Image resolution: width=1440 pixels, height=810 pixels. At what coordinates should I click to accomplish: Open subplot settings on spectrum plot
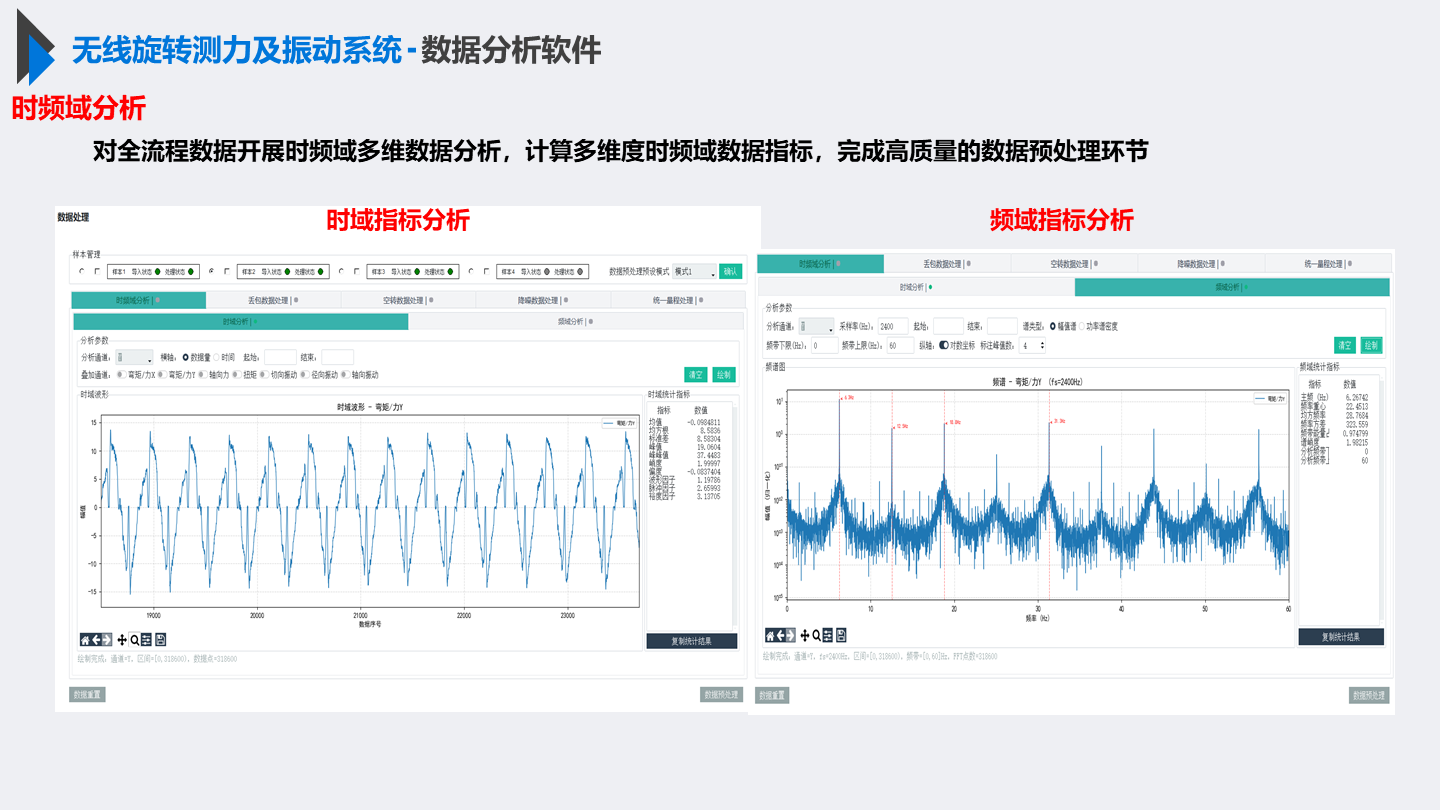[828, 635]
